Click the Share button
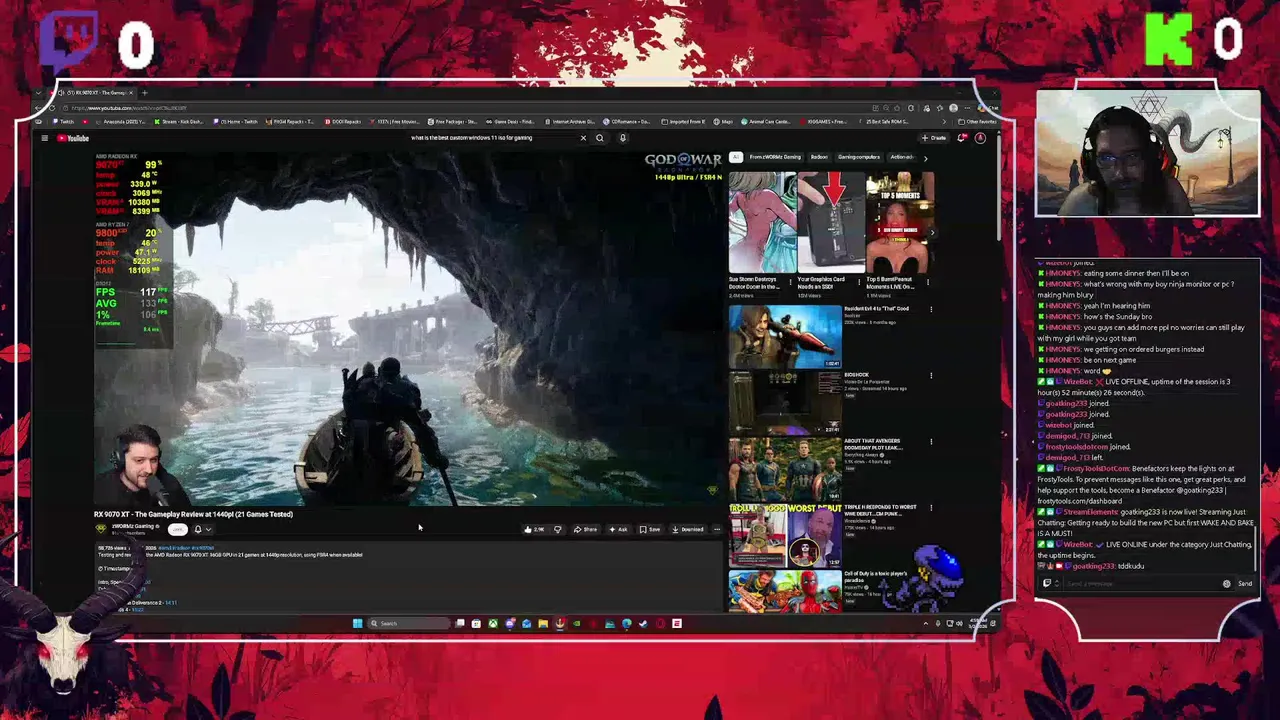 (x=586, y=529)
